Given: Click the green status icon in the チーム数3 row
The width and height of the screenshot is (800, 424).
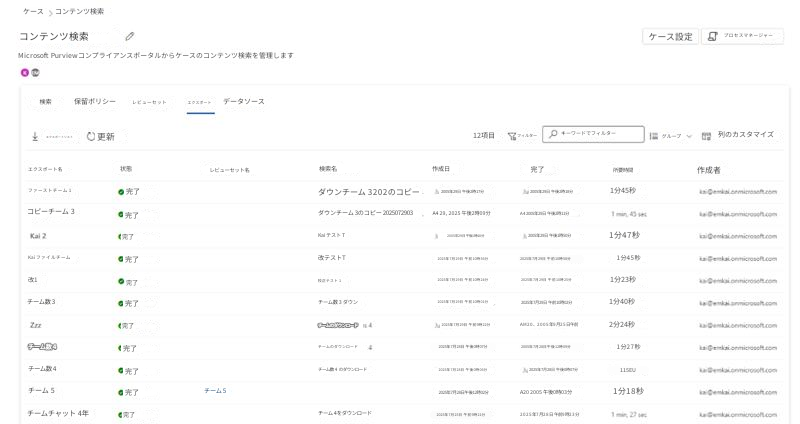Looking at the screenshot, I should 121,304.
